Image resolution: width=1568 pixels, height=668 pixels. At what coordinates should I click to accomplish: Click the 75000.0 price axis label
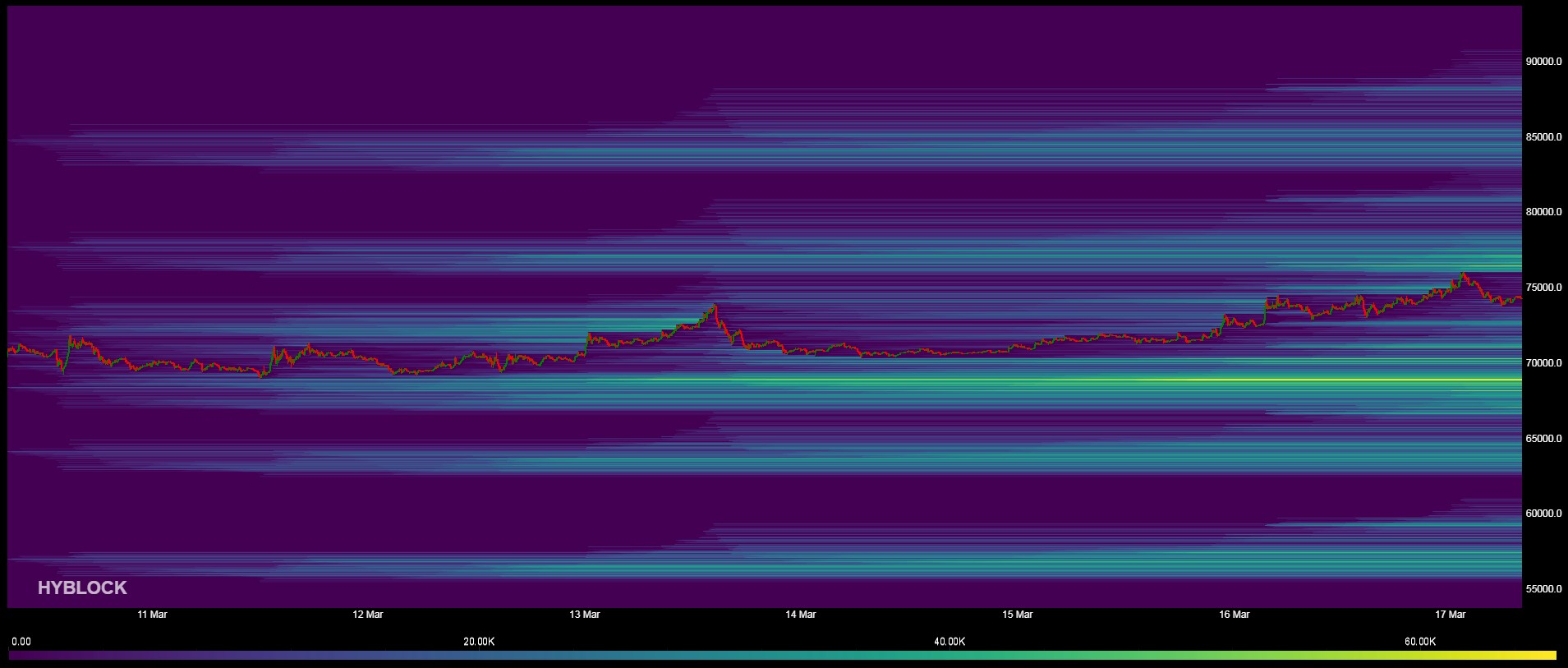1543,288
